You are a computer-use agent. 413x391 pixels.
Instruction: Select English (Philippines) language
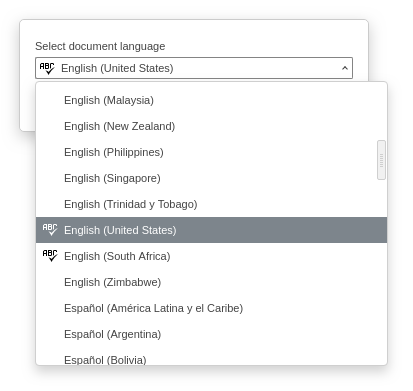click(211, 152)
